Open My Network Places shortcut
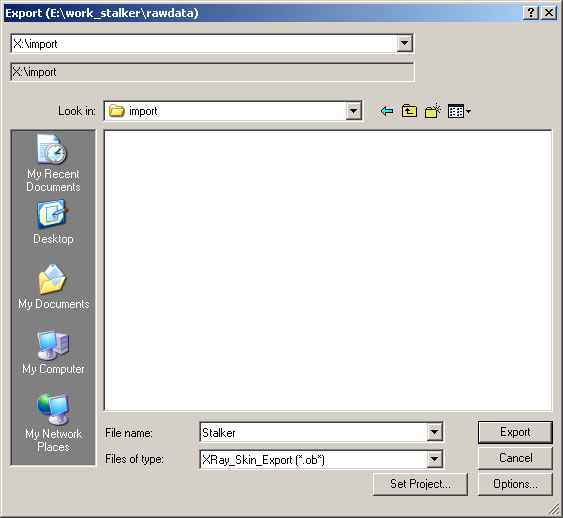 (53, 423)
